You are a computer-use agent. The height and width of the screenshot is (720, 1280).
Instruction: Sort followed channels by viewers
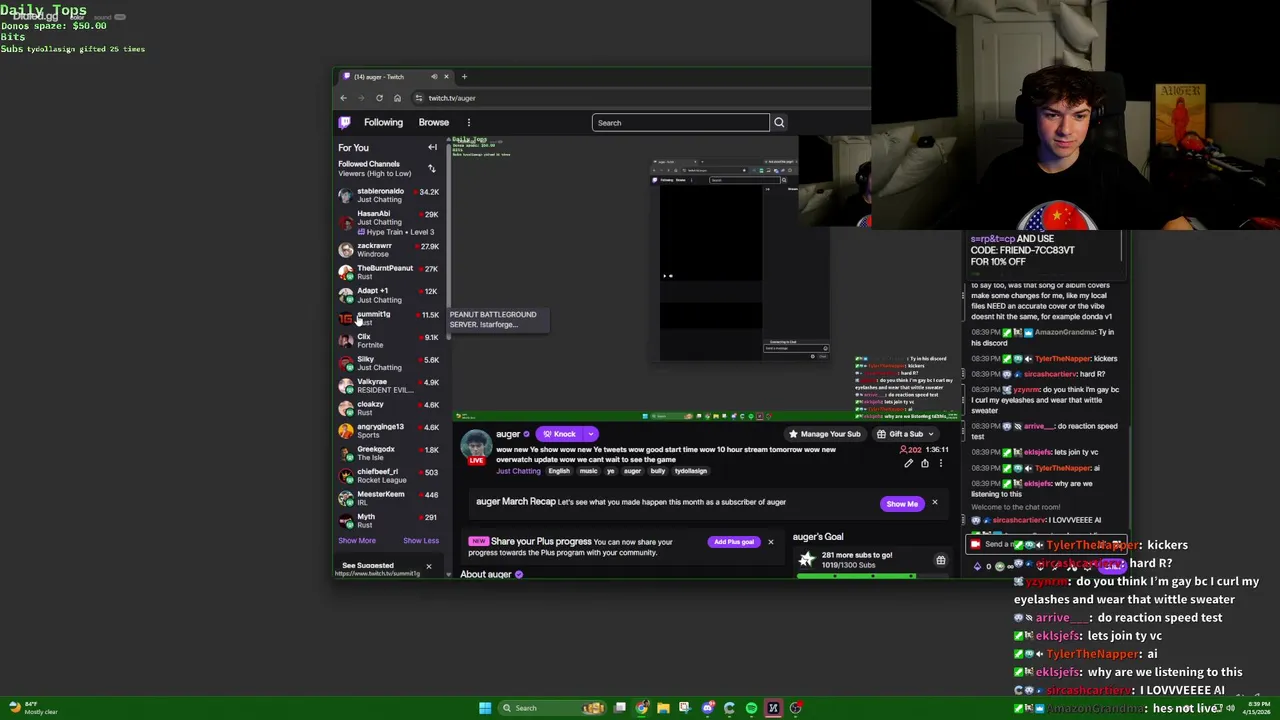point(431,168)
